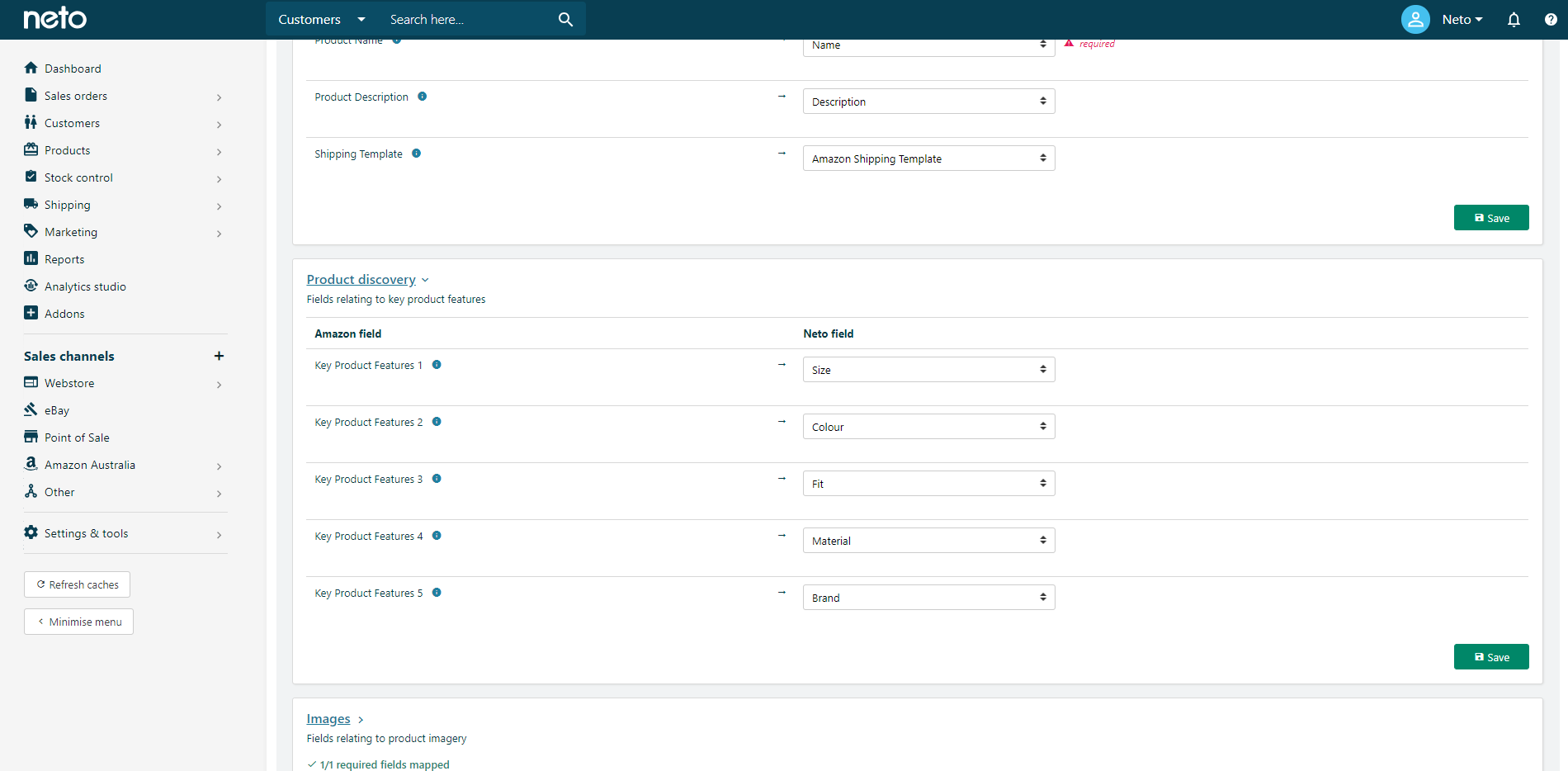
Task: Open the Shipping menu item
Action: 68,205
